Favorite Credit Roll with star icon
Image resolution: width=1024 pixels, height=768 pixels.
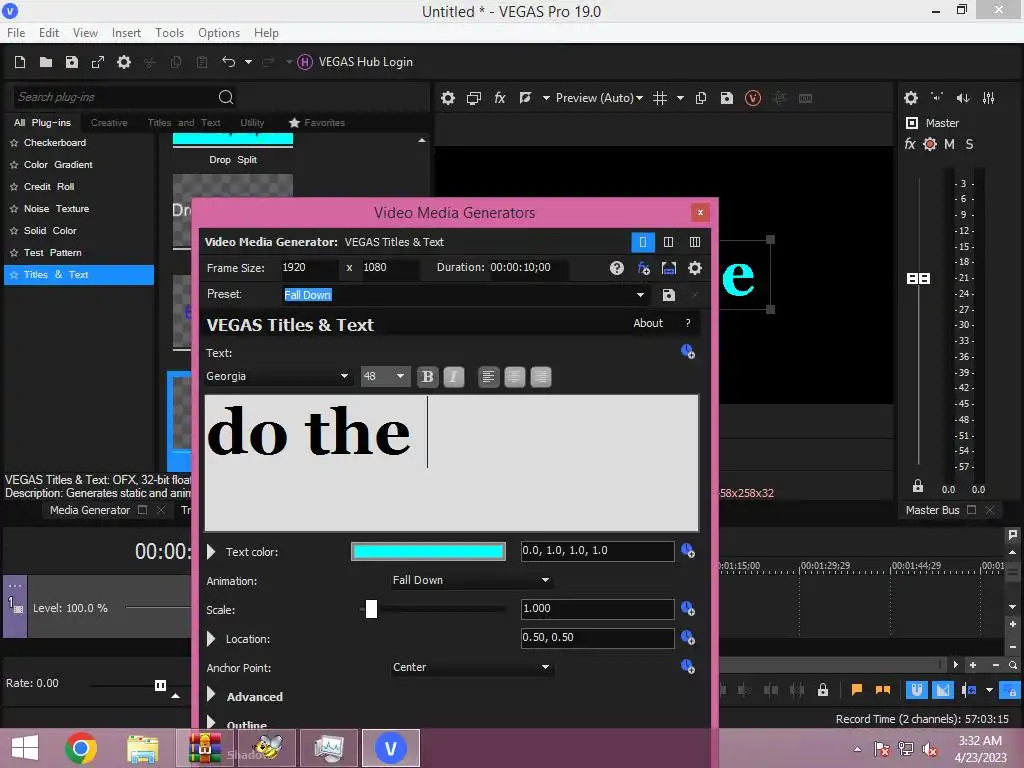click(14, 187)
